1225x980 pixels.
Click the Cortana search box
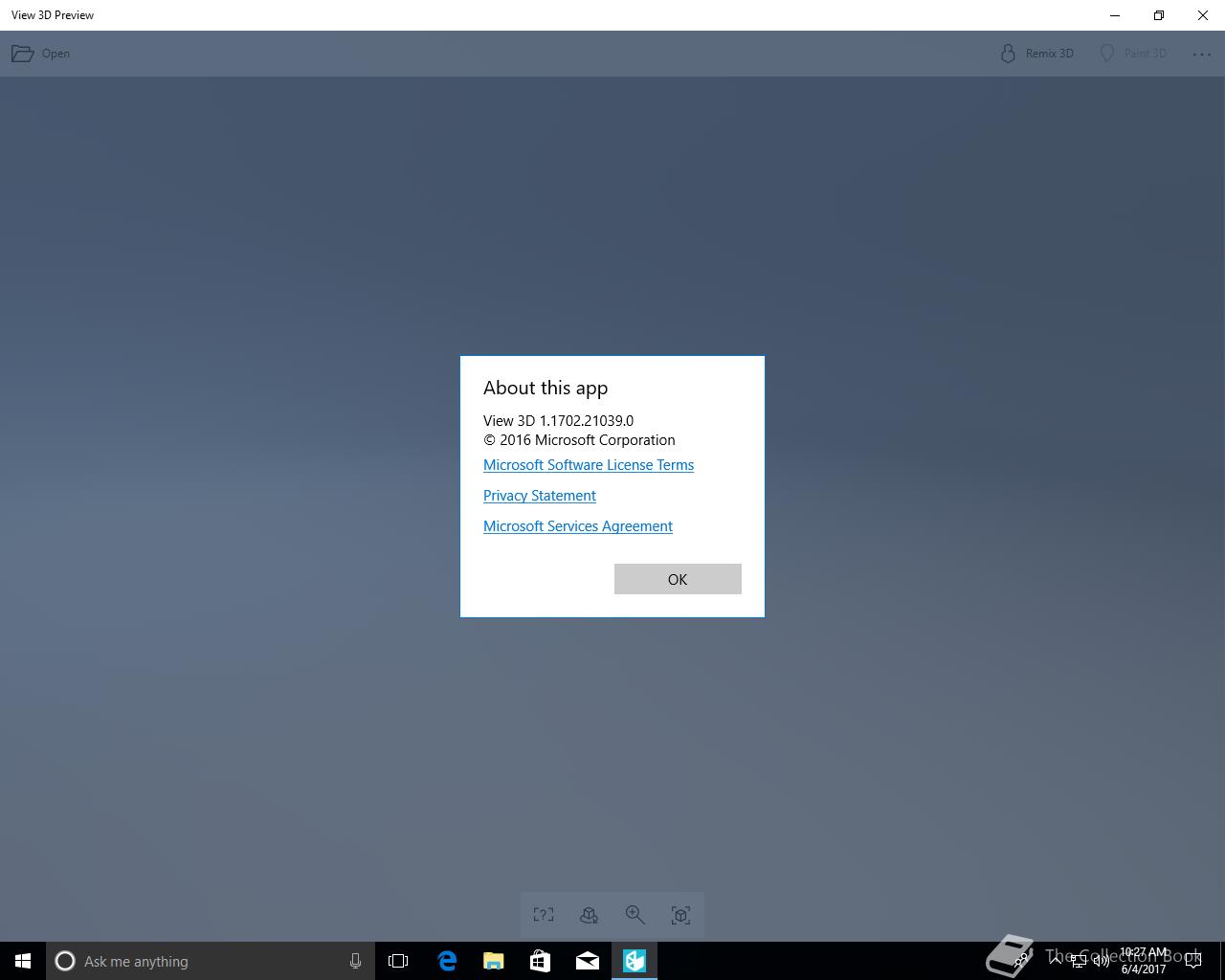click(x=211, y=961)
